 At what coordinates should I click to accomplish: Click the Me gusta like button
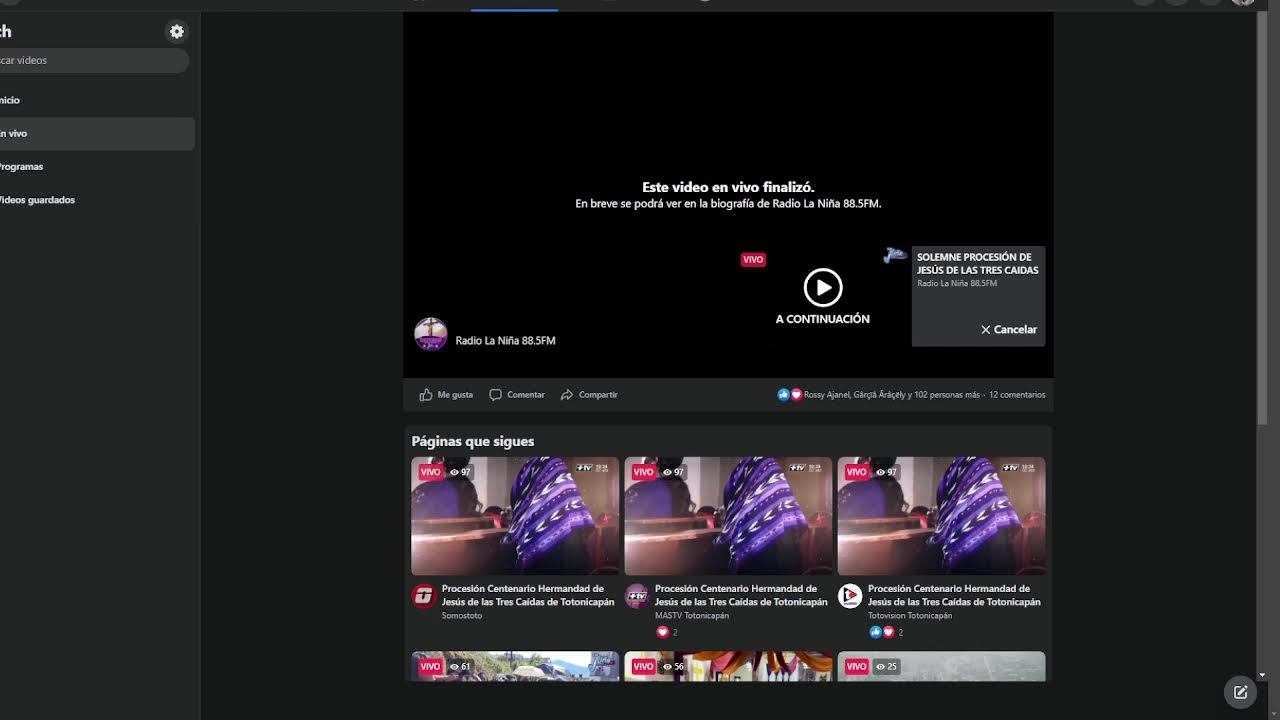pos(446,395)
